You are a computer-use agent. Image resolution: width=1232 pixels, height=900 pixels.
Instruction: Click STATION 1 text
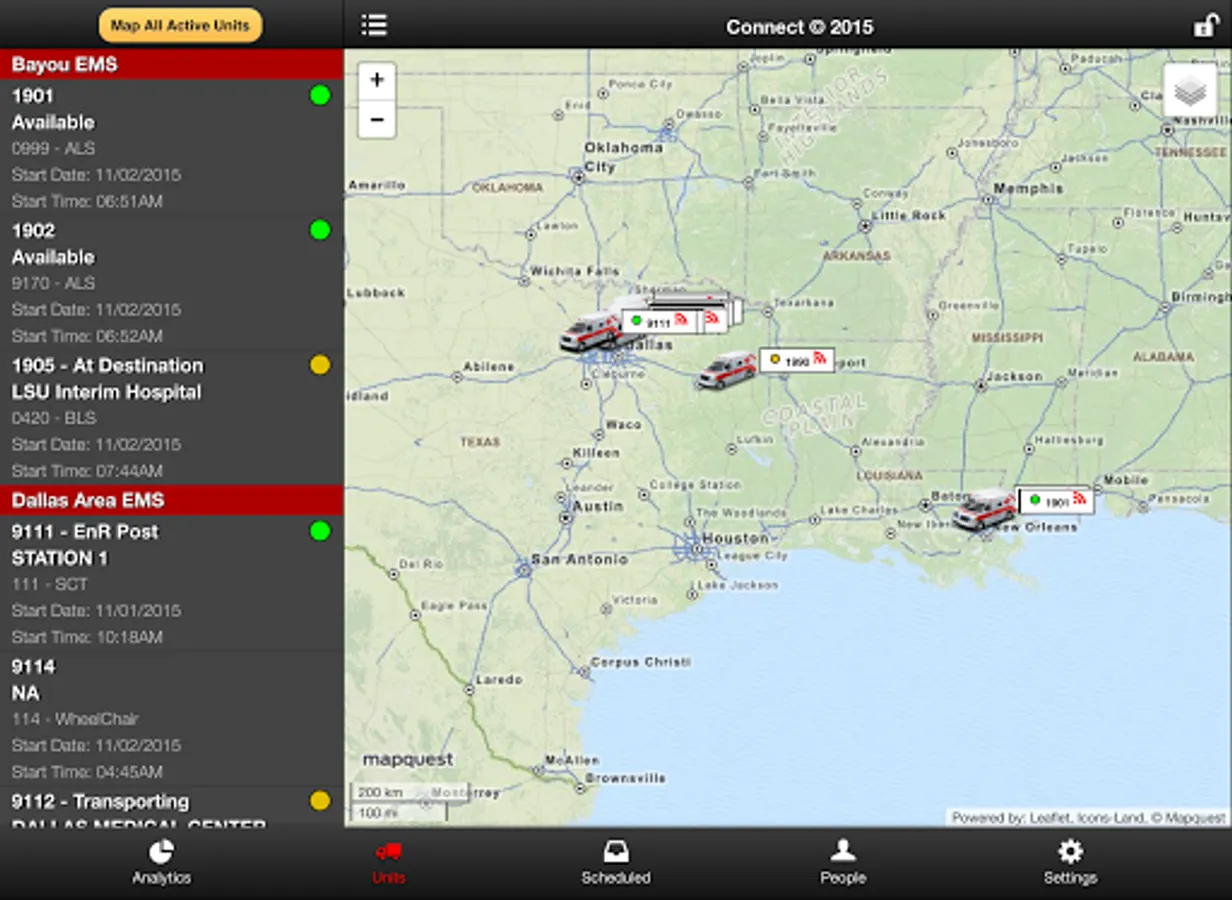[60, 558]
